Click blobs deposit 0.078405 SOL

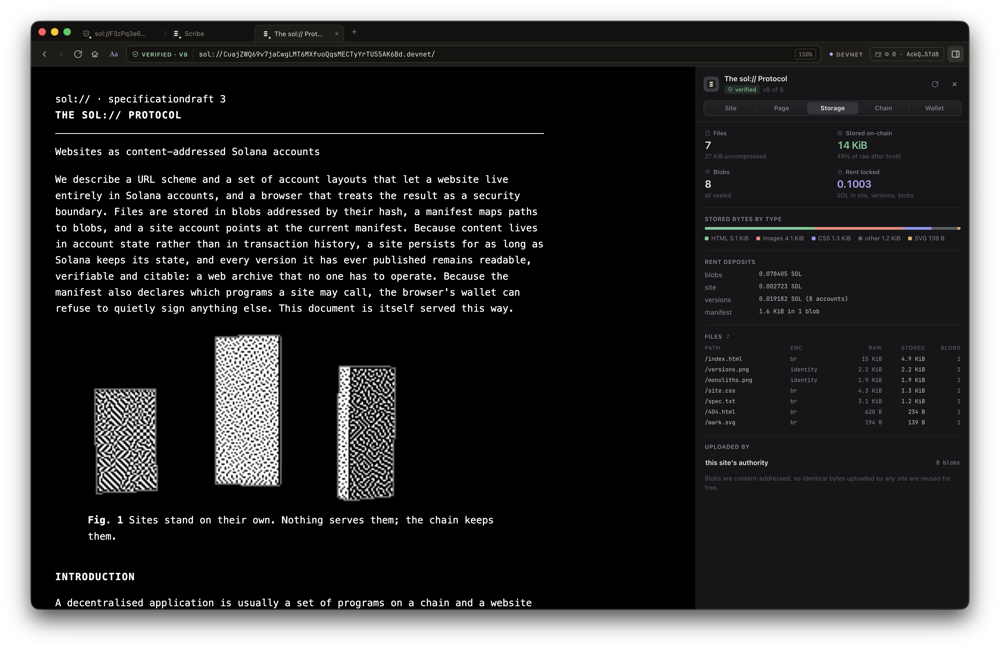click(780, 274)
